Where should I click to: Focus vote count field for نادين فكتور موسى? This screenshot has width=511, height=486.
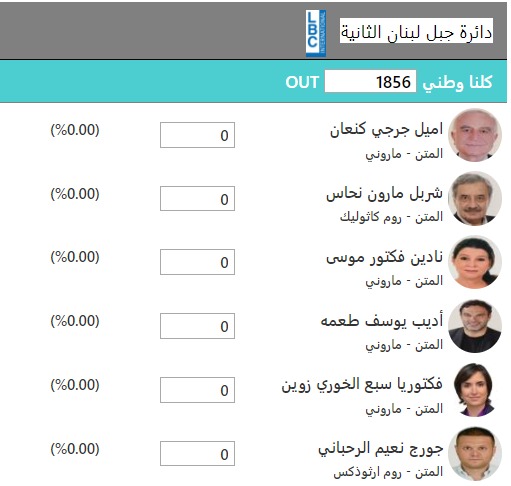click(197, 262)
